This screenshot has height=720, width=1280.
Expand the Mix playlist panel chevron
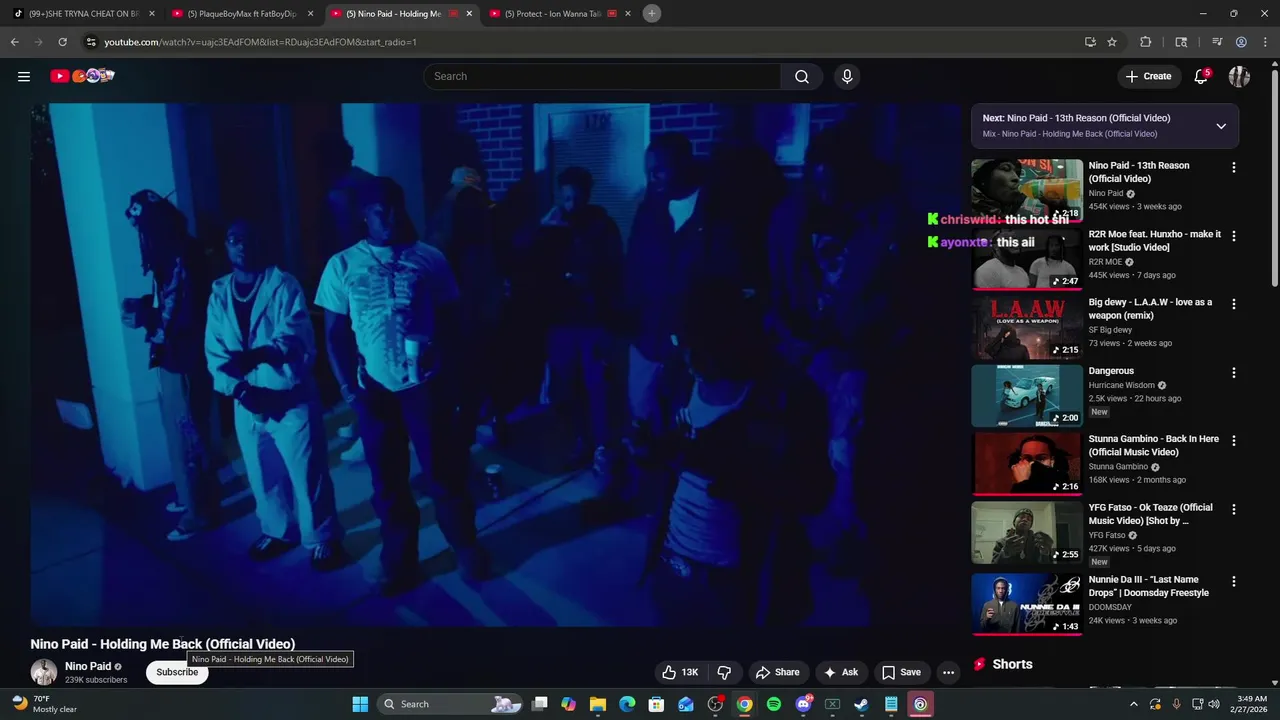click(1221, 126)
